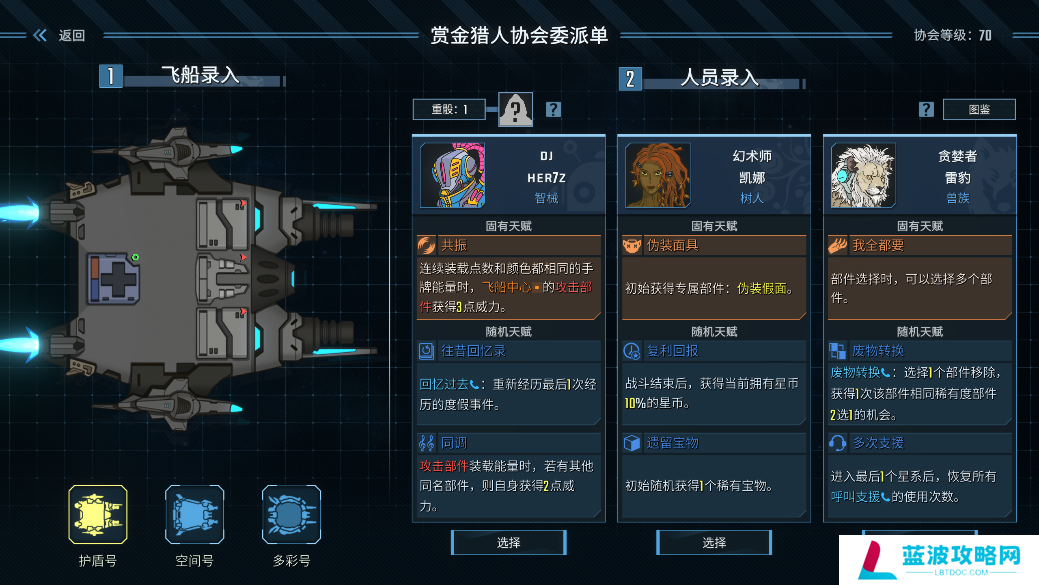The width and height of the screenshot is (1039, 585).
Task: Click the 往昔回忆录 random talent icon
Action: [426, 351]
